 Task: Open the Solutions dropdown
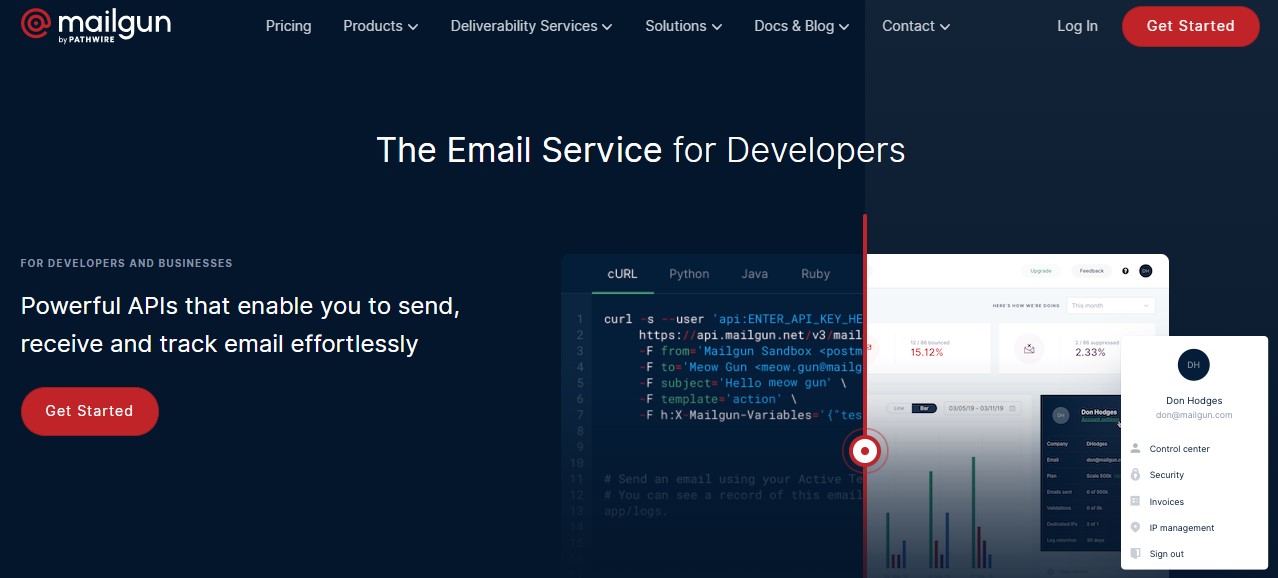coord(683,26)
